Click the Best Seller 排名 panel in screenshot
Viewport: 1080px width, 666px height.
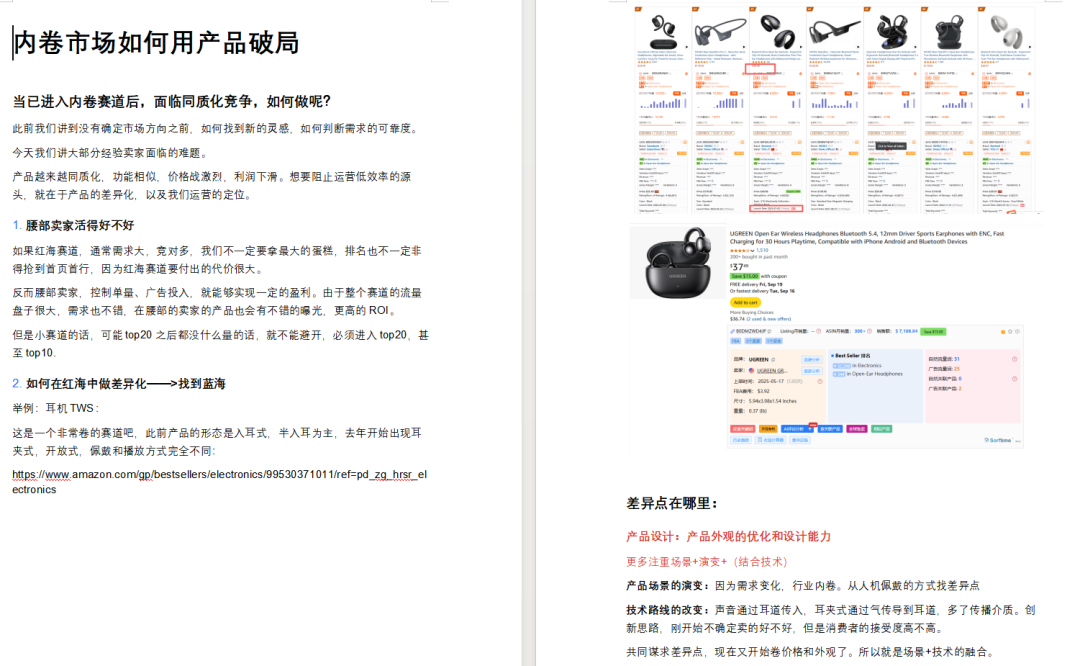[875, 386]
